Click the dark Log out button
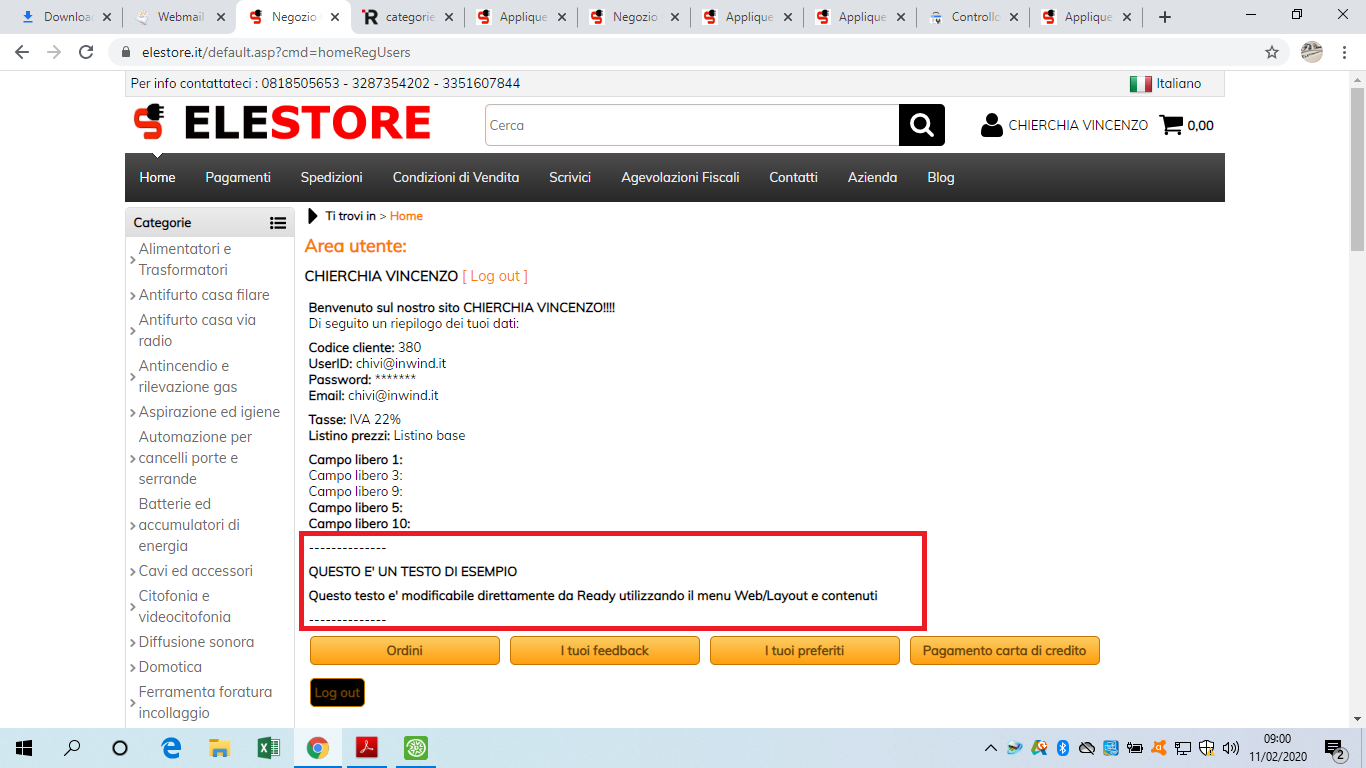The width and height of the screenshot is (1366, 768). pos(337,692)
